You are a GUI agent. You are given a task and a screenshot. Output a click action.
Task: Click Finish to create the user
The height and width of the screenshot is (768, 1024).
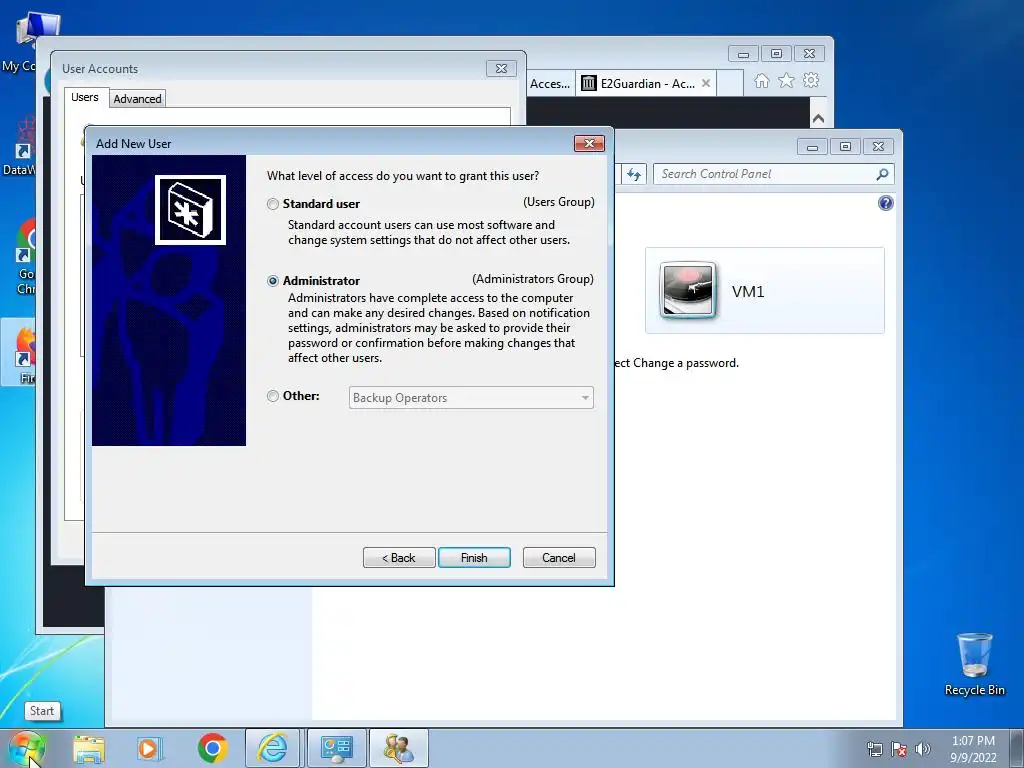(x=474, y=558)
